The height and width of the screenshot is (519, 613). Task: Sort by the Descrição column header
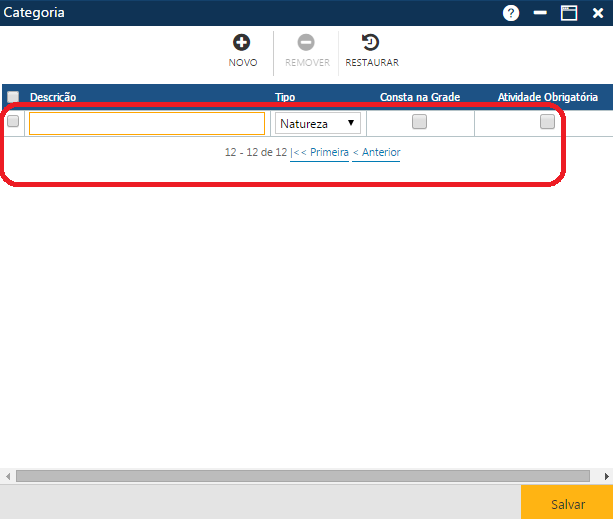pos(54,97)
